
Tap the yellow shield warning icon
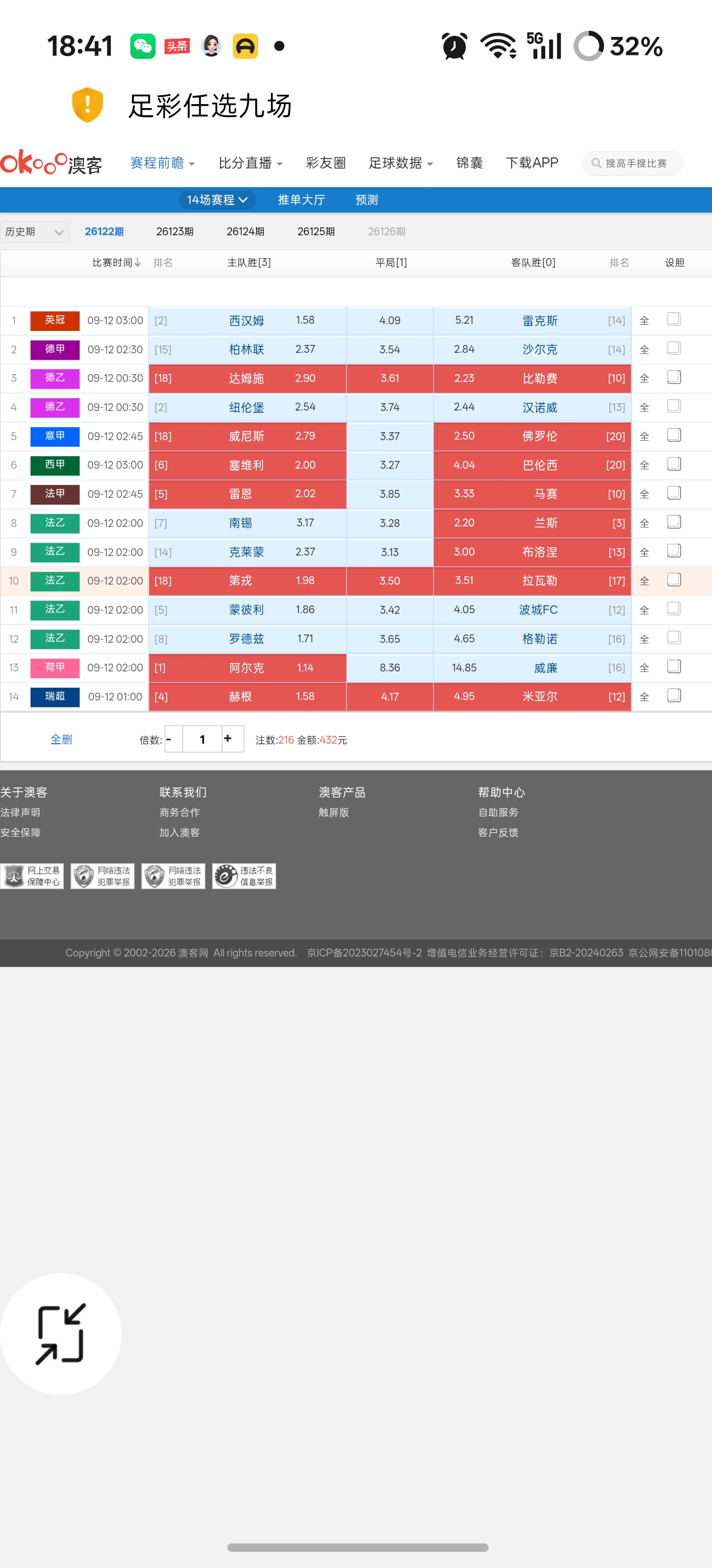pyautogui.click(x=88, y=105)
